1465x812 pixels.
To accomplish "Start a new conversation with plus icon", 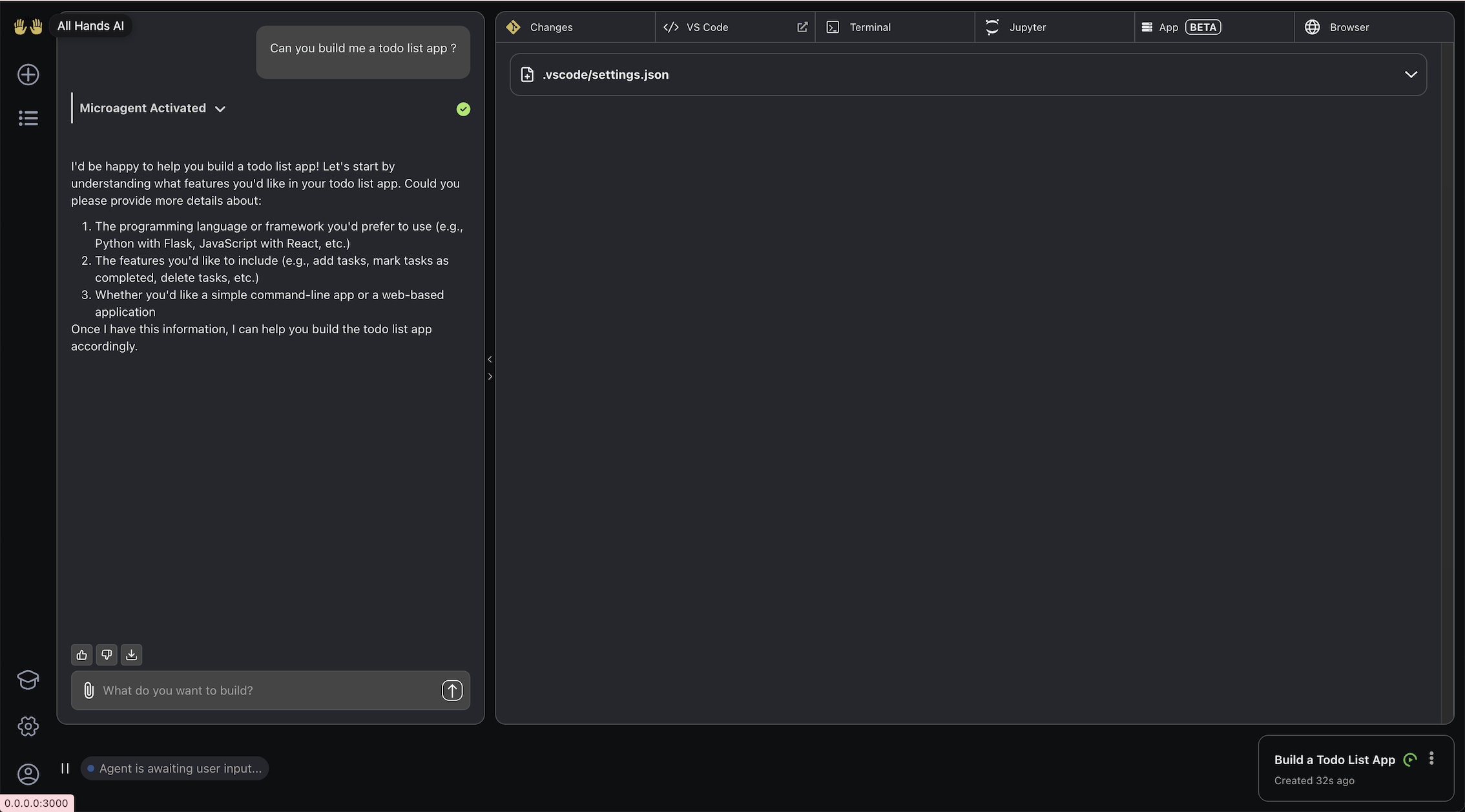I will (28, 74).
